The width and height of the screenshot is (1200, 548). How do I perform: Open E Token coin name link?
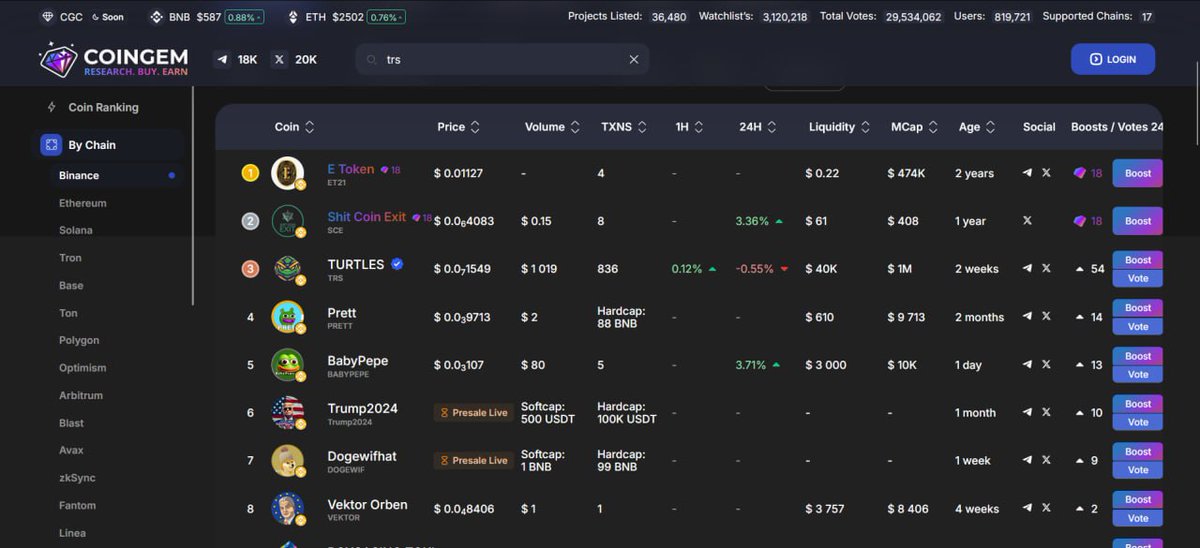tap(351, 169)
